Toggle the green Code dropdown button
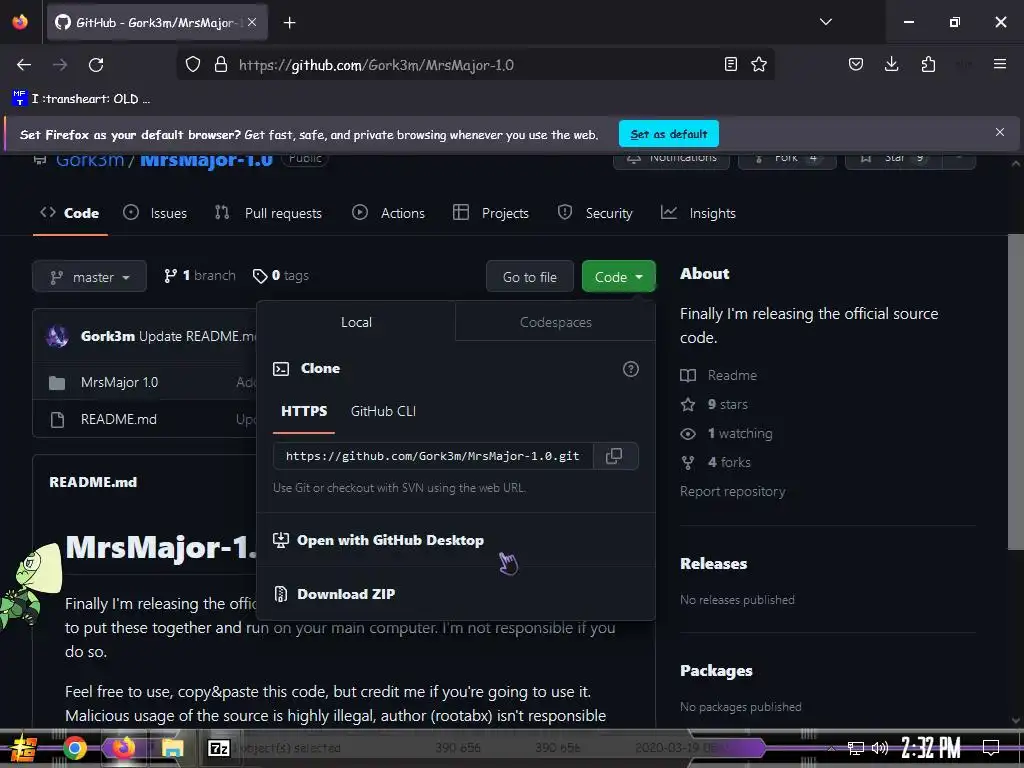The image size is (1024, 768). (x=618, y=276)
